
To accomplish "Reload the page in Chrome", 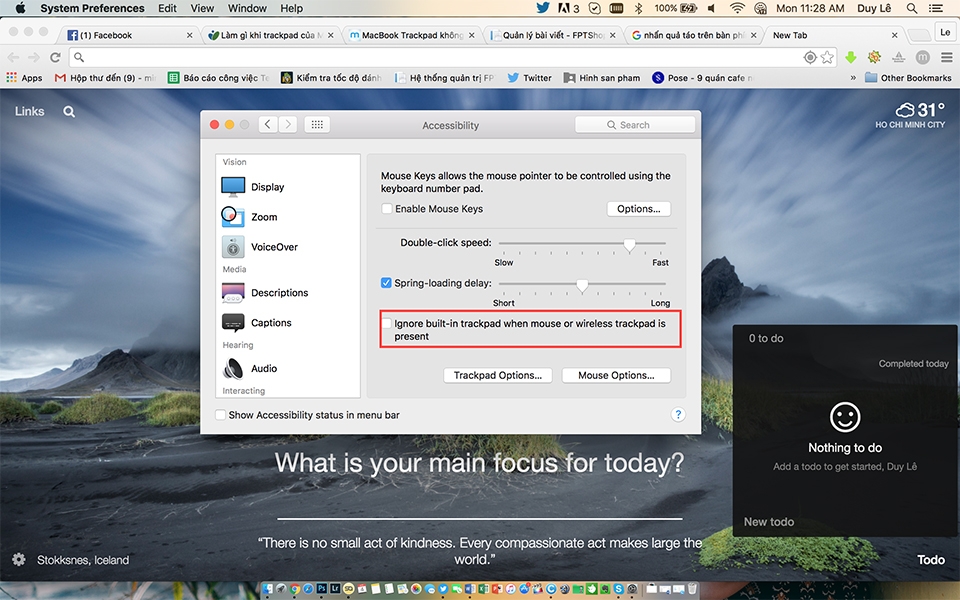I will 55,57.
